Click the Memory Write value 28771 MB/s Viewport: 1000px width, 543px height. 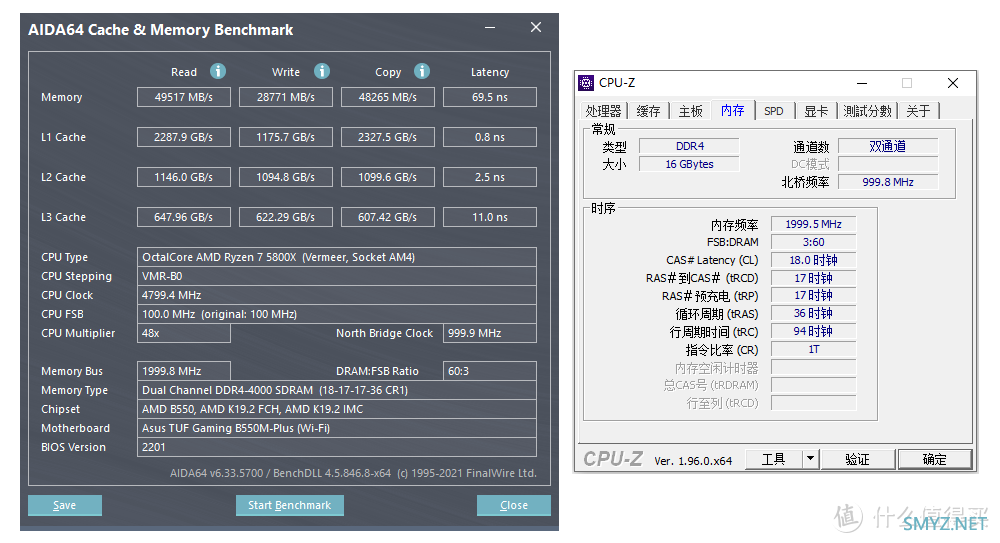(x=286, y=97)
